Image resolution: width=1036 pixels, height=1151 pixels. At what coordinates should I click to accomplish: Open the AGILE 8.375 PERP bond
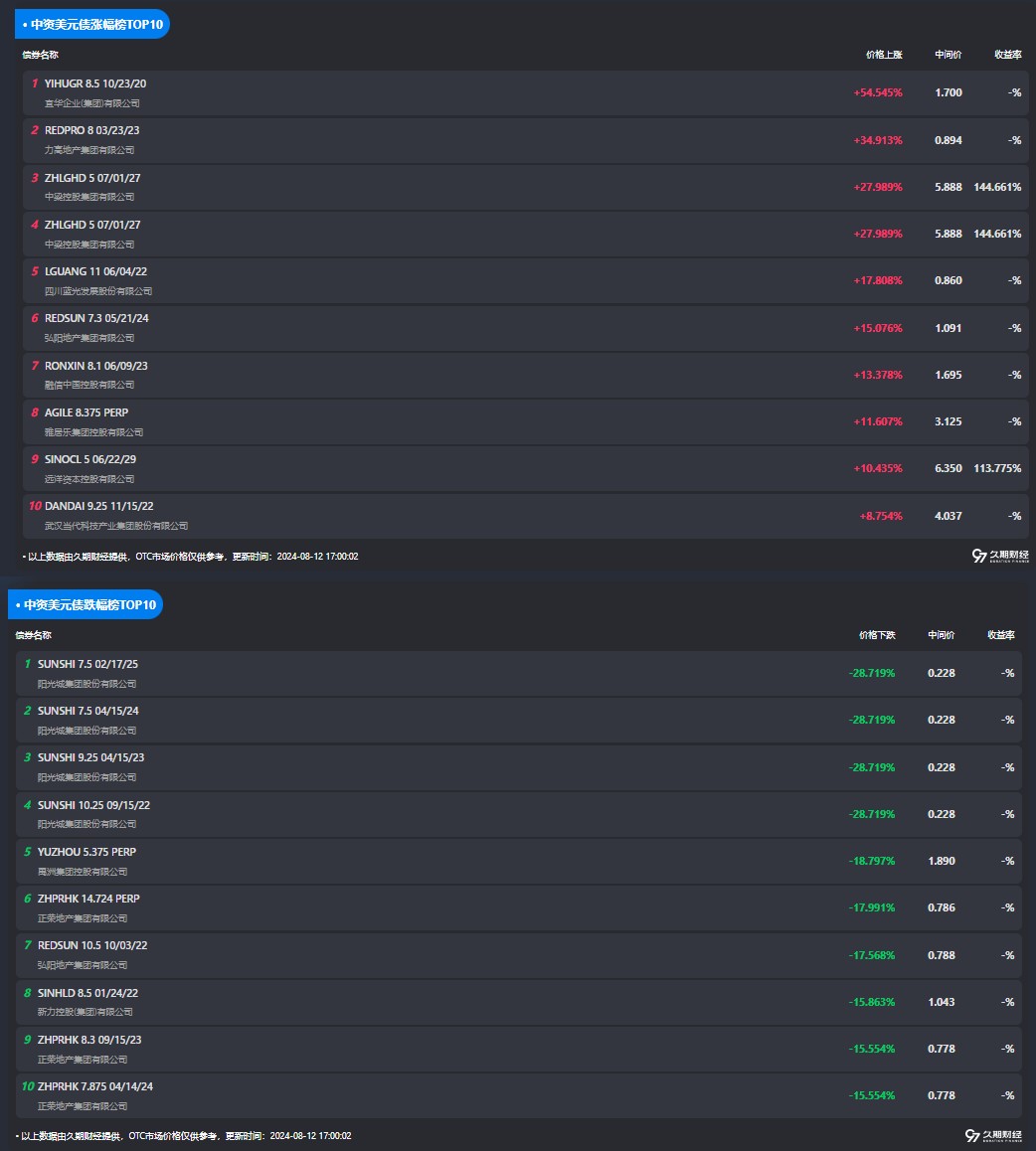86,412
